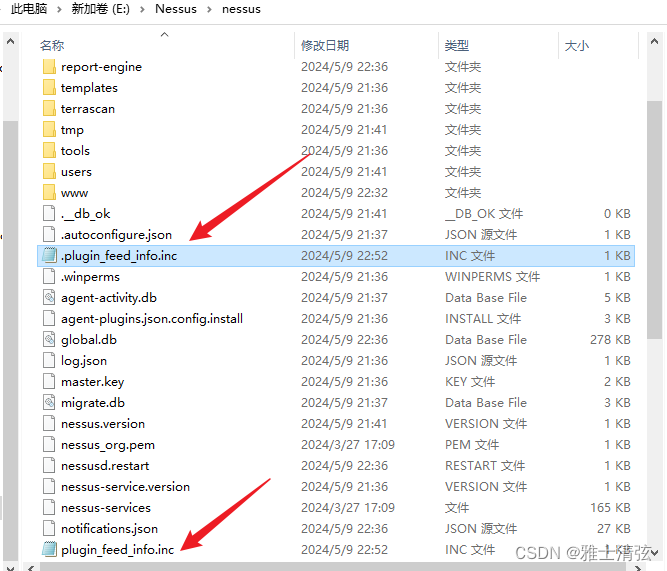This screenshot has width=667, height=571.
Task: Click the nessusd.restart file icon
Action: click(x=49, y=465)
